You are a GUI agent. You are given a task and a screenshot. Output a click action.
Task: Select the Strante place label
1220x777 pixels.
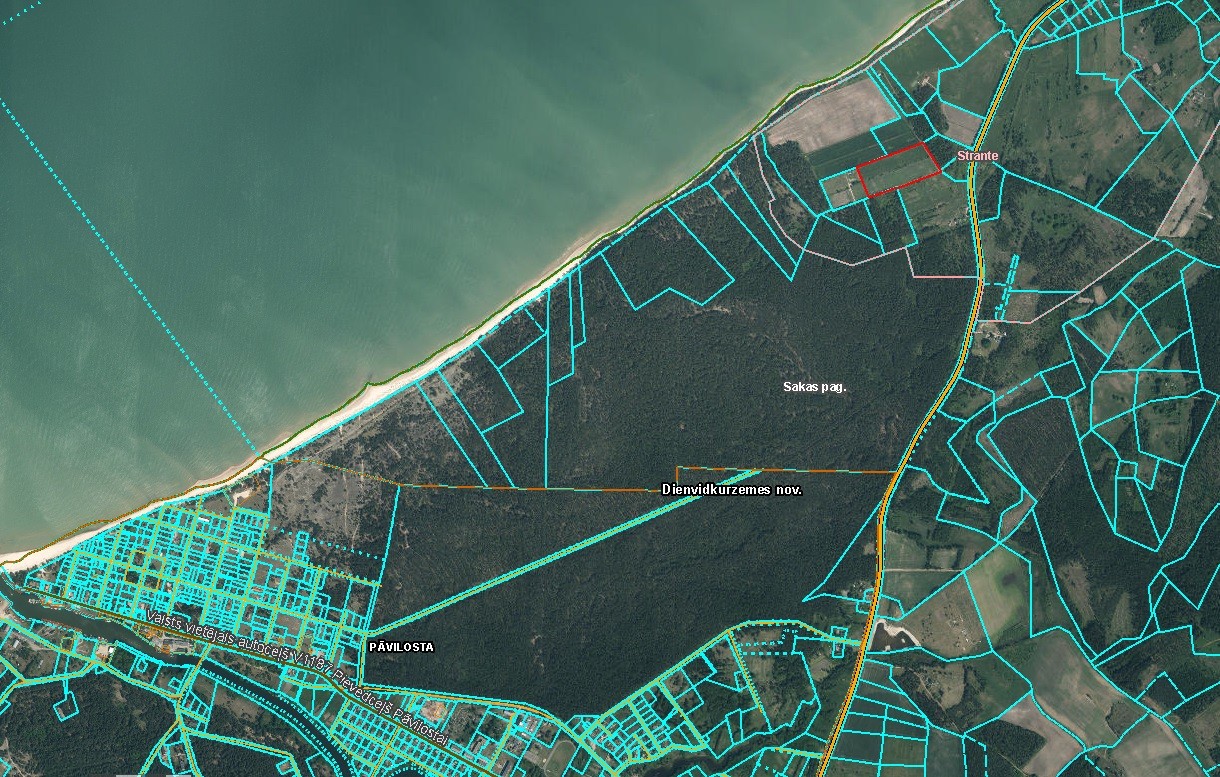pos(977,156)
